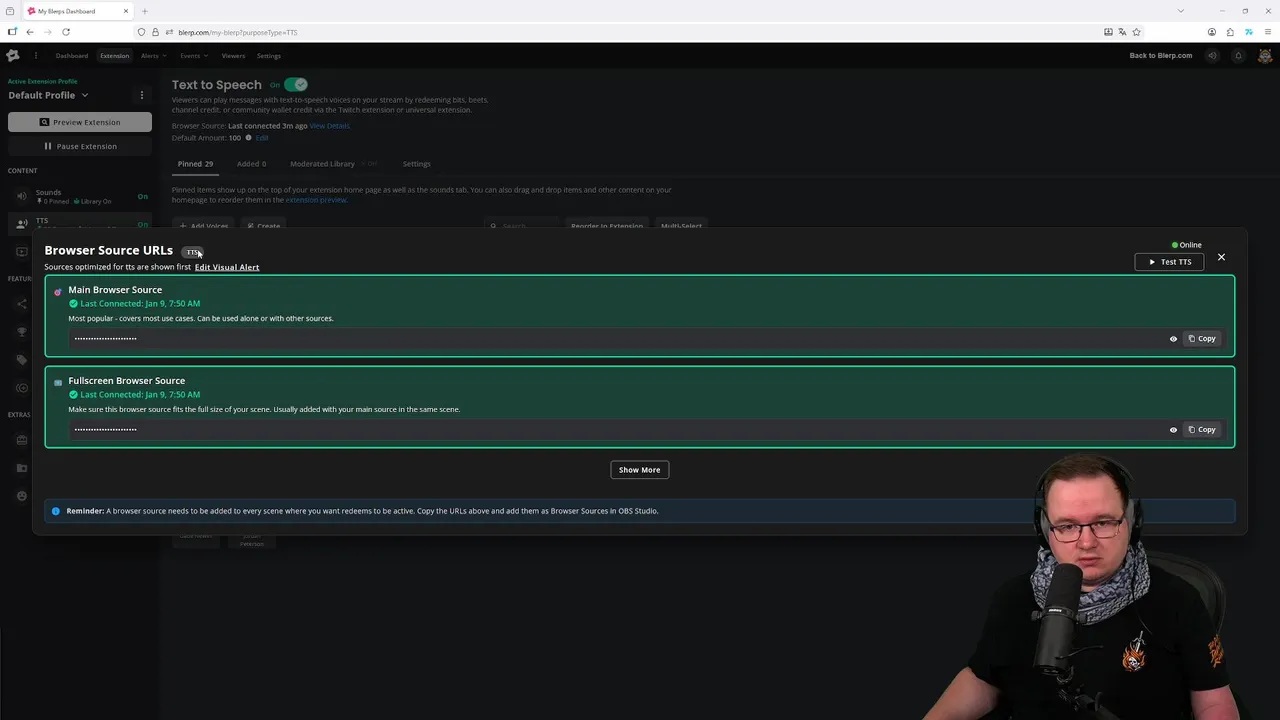The image size is (1280, 720).
Task: Click the speaker volume icon in header
Action: click(1212, 56)
